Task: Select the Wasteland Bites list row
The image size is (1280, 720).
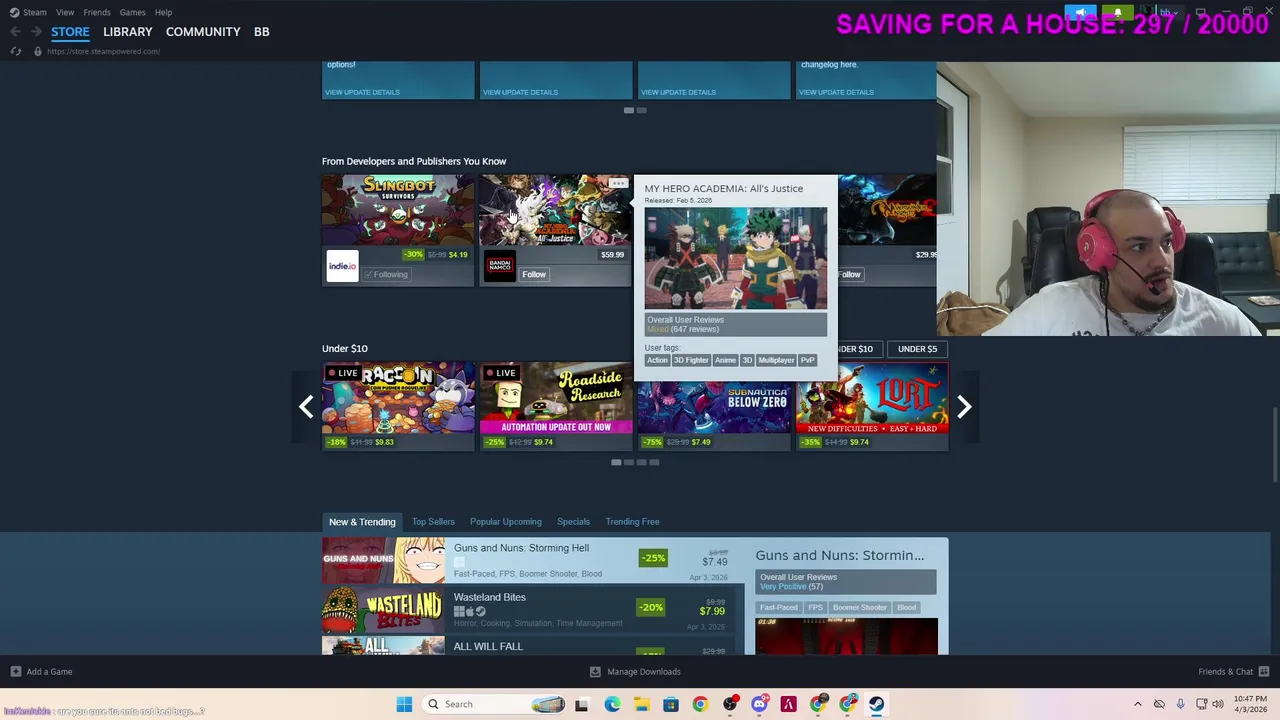Action: coord(535,610)
